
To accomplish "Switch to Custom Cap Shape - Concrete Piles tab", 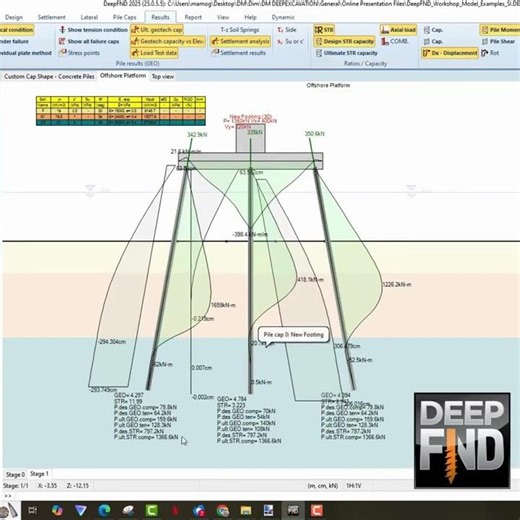I will coord(49,77).
